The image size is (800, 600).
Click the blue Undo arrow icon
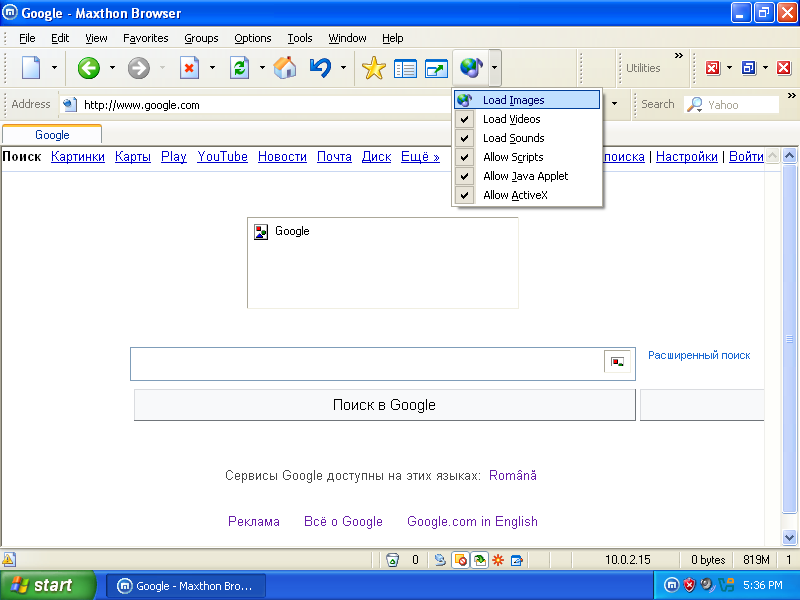(320, 67)
